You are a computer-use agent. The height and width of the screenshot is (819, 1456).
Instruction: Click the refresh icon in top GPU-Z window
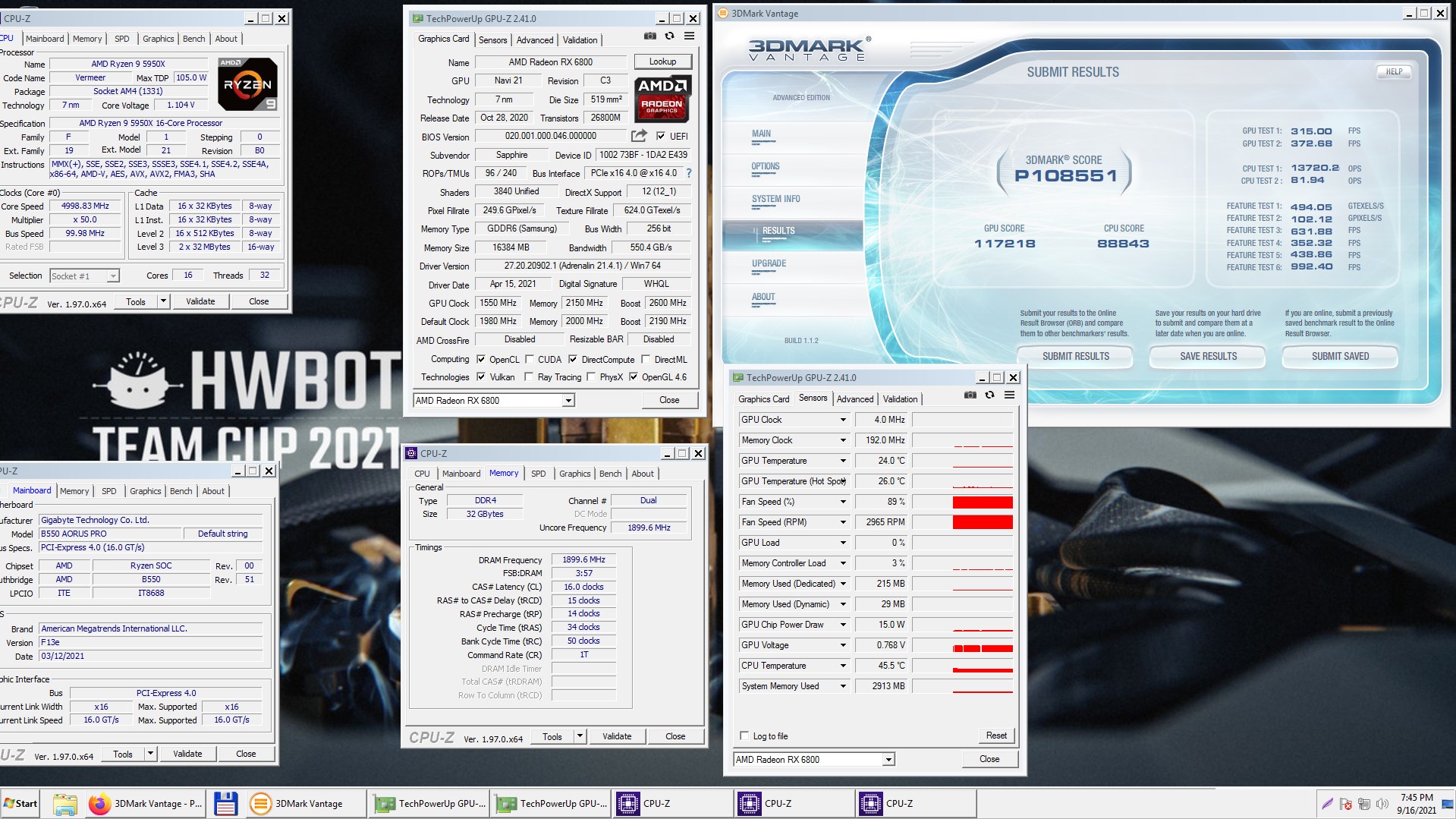tap(669, 36)
